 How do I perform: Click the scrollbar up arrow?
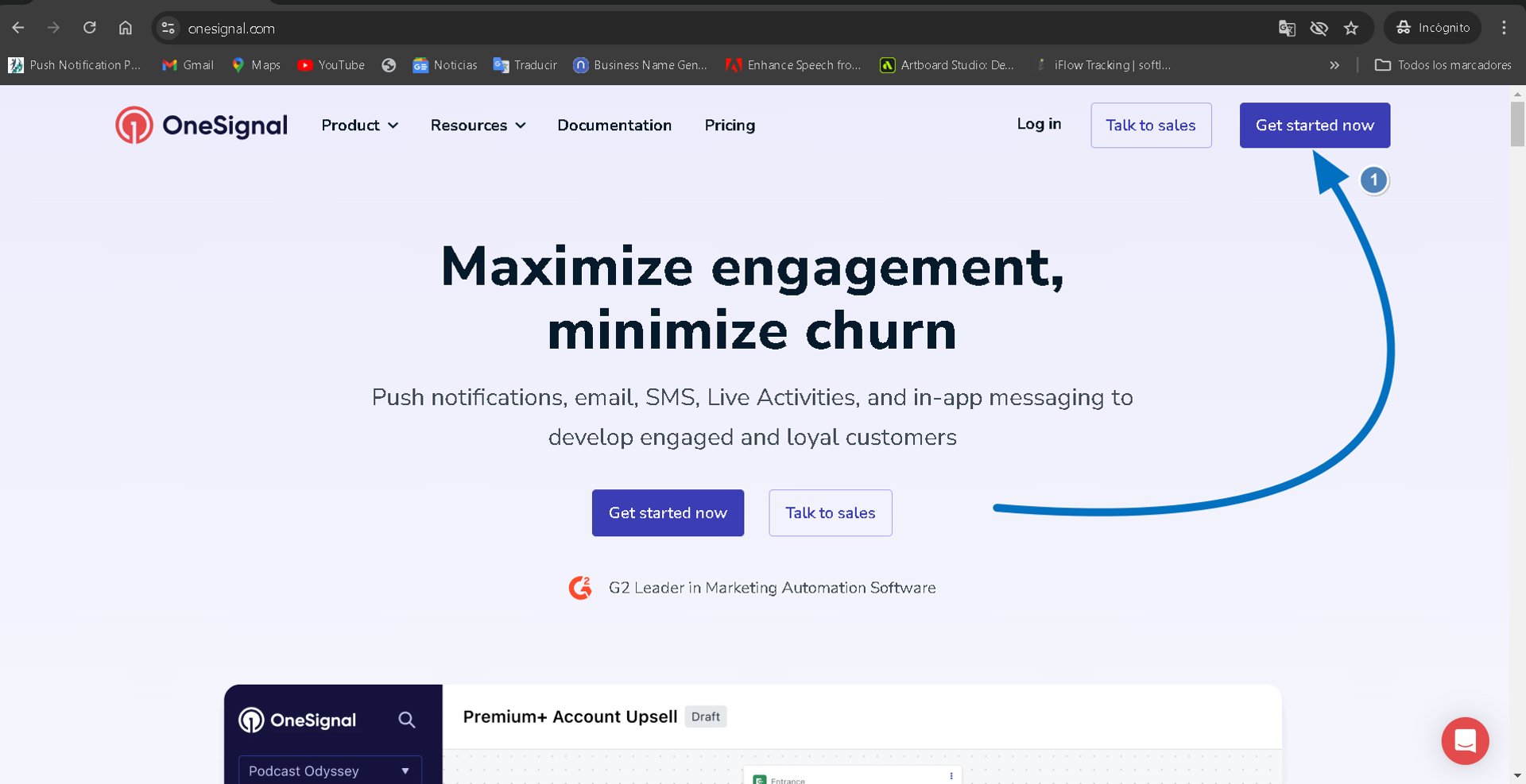coord(1517,94)
